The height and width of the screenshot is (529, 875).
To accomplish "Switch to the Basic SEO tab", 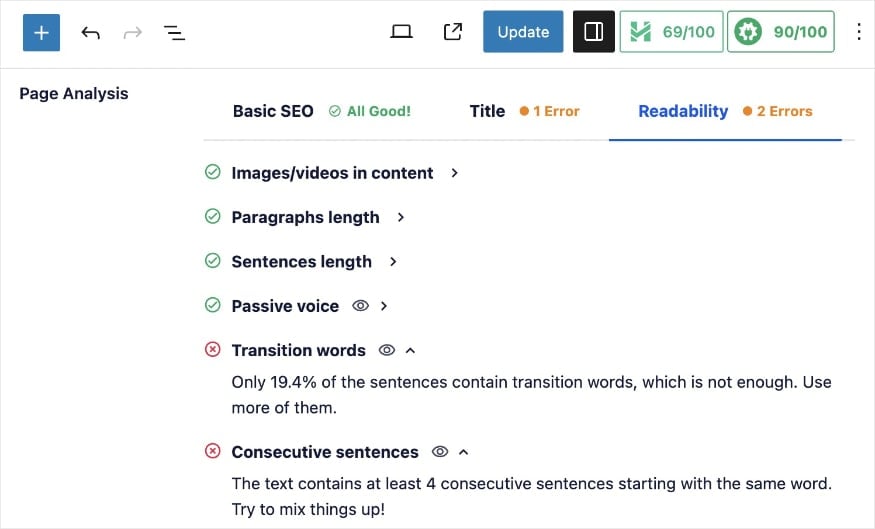I will pos(322,111).
